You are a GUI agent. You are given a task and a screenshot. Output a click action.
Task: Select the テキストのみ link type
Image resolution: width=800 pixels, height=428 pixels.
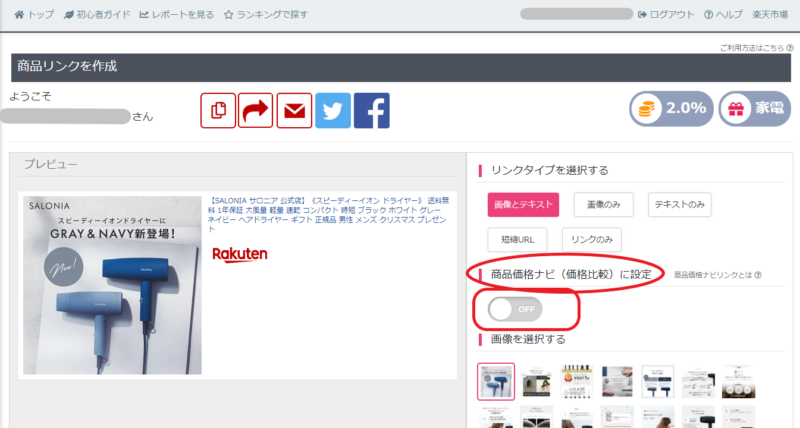(x=680, y=205)
